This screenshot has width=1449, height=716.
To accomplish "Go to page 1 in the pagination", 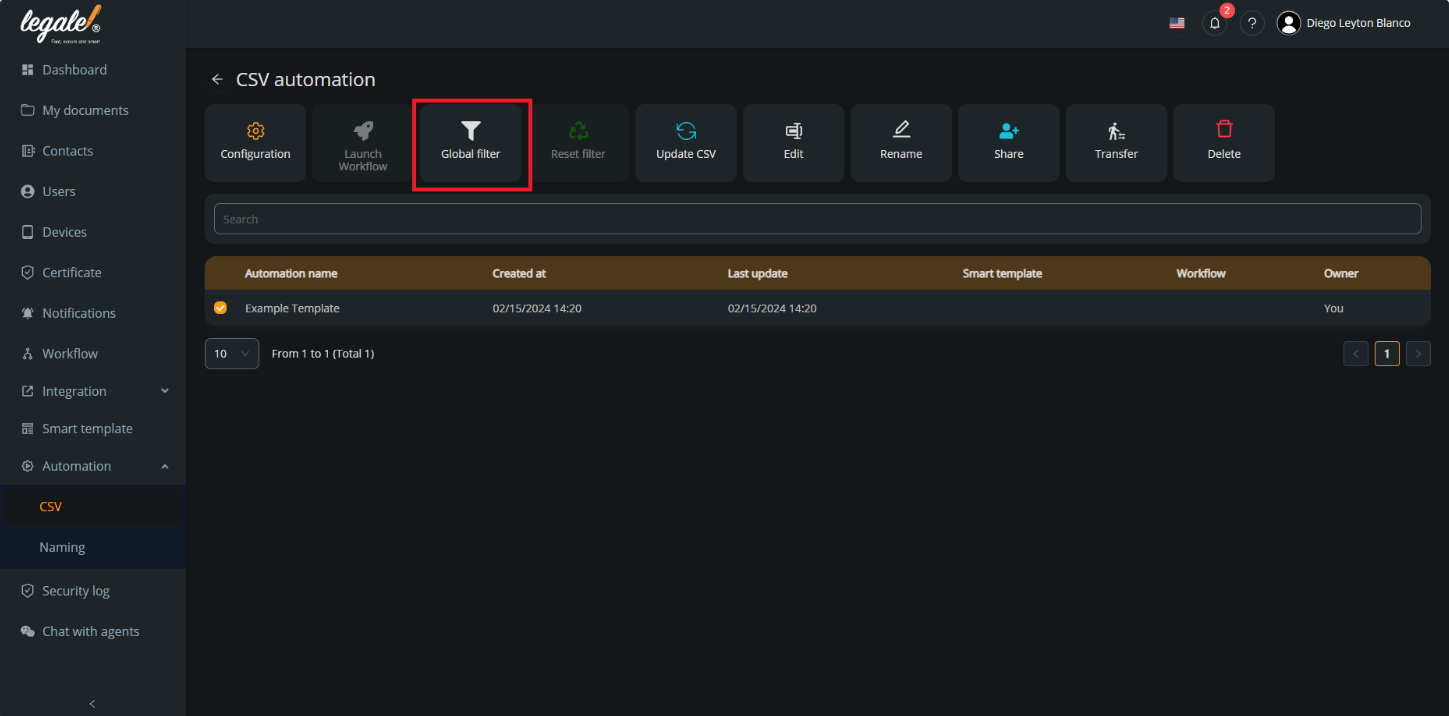I will 1387,353.
